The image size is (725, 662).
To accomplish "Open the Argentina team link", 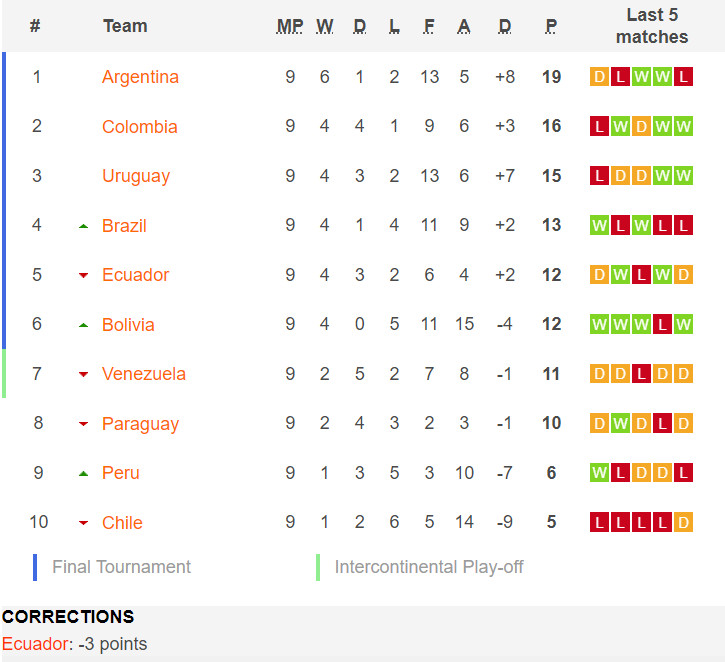I will pyautogui.click(x=140, y=77).
